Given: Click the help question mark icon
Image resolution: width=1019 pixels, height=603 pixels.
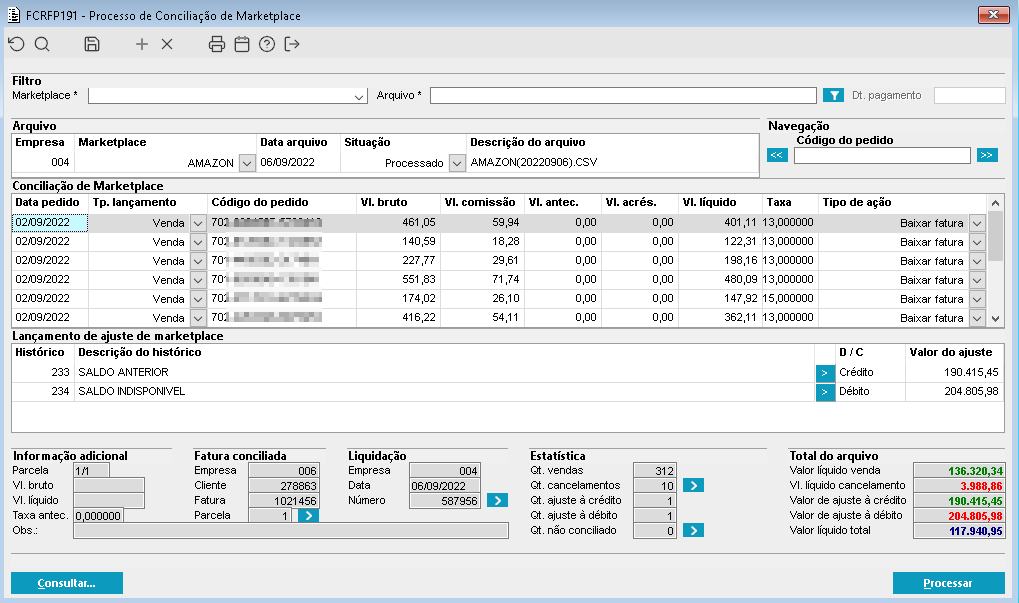Looking at the screenshot, I should pos(267,44).
